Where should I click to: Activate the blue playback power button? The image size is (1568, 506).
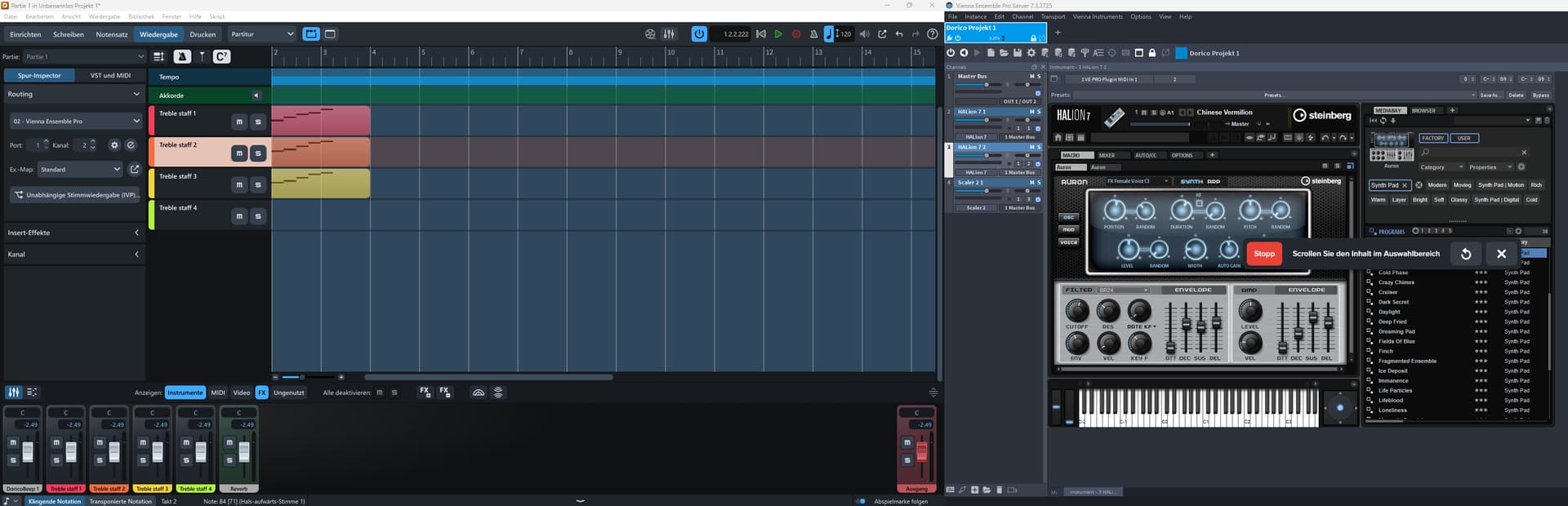(699, 34)
